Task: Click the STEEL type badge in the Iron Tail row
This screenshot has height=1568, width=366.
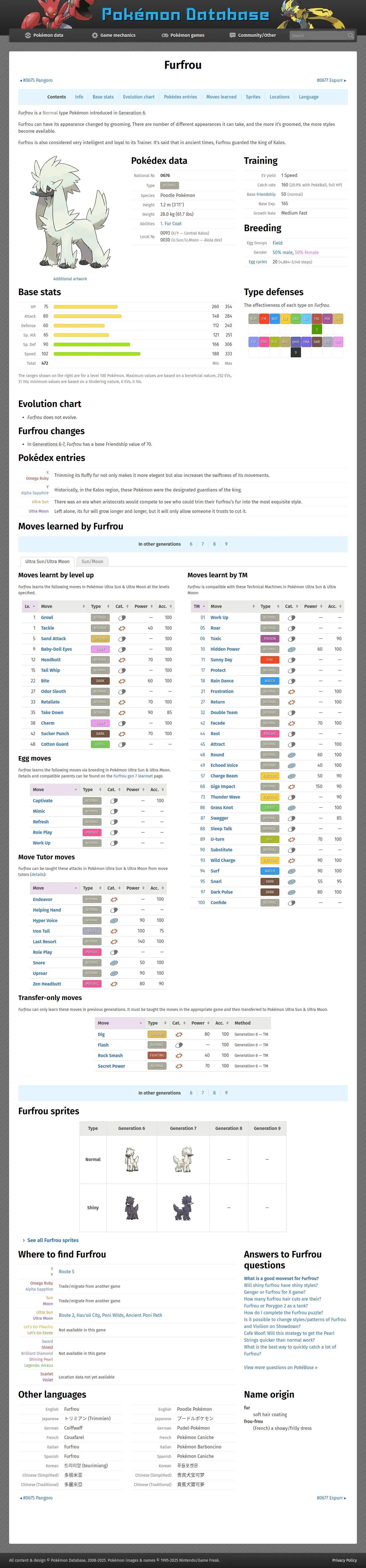Action: pos(92,931)
